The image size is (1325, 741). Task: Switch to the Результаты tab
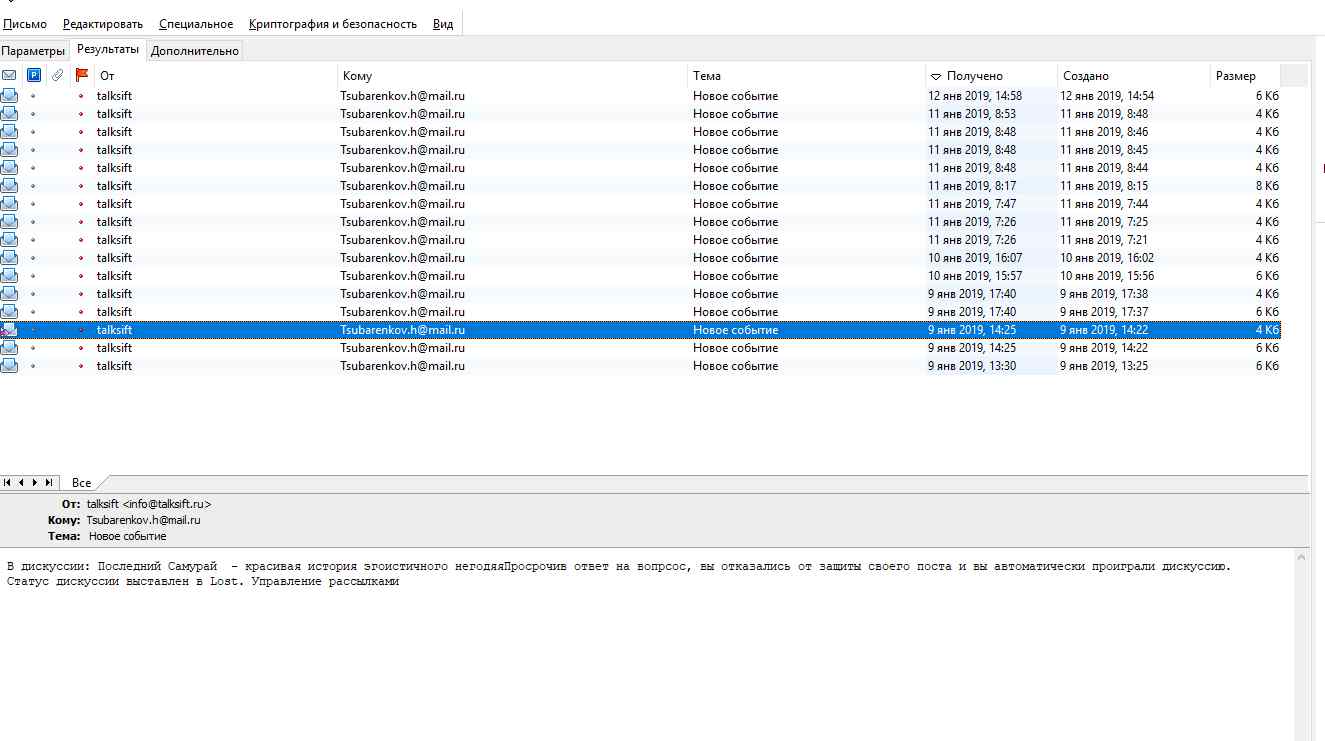coord(108,49)
